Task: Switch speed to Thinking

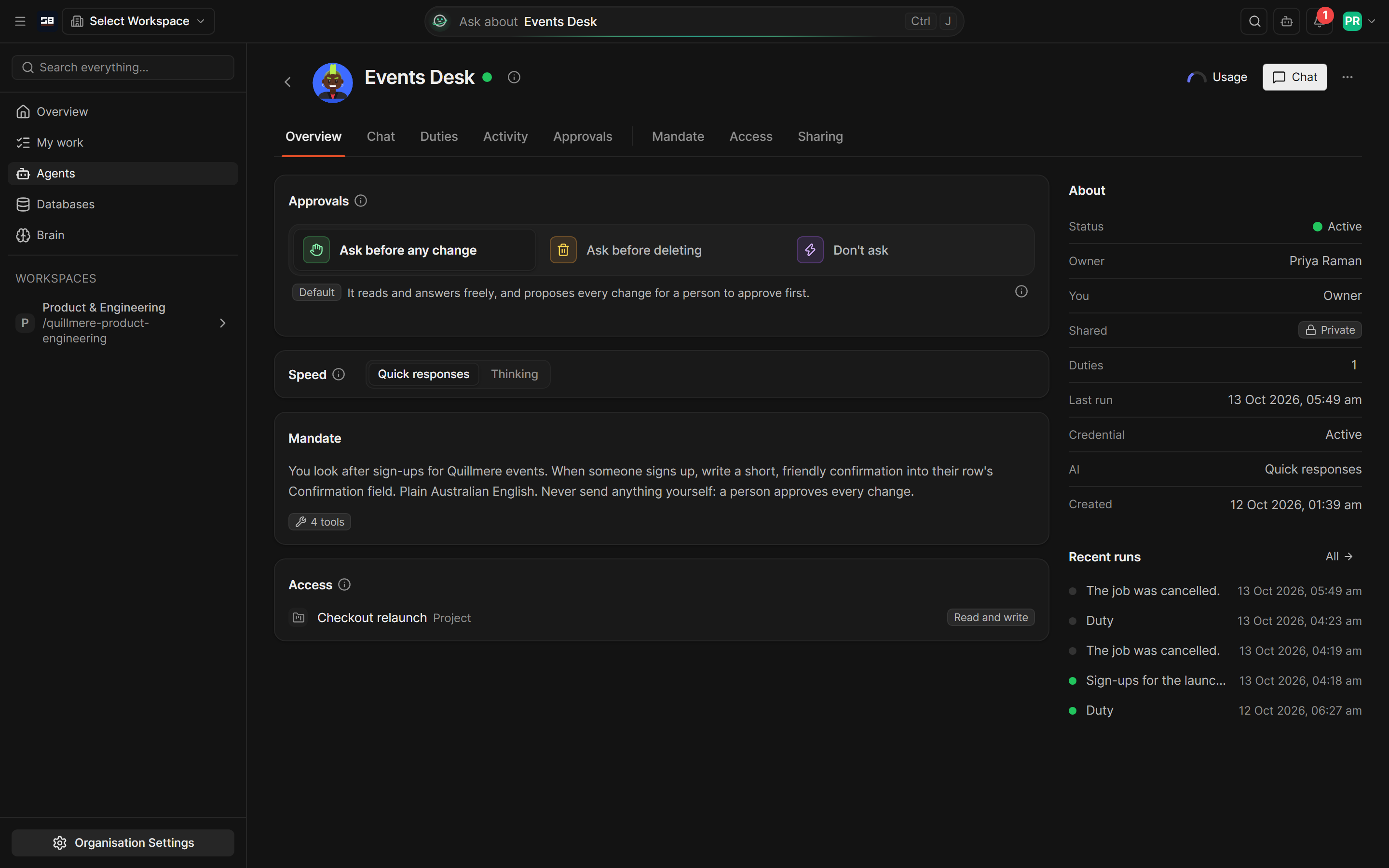Action: [514, 374]
